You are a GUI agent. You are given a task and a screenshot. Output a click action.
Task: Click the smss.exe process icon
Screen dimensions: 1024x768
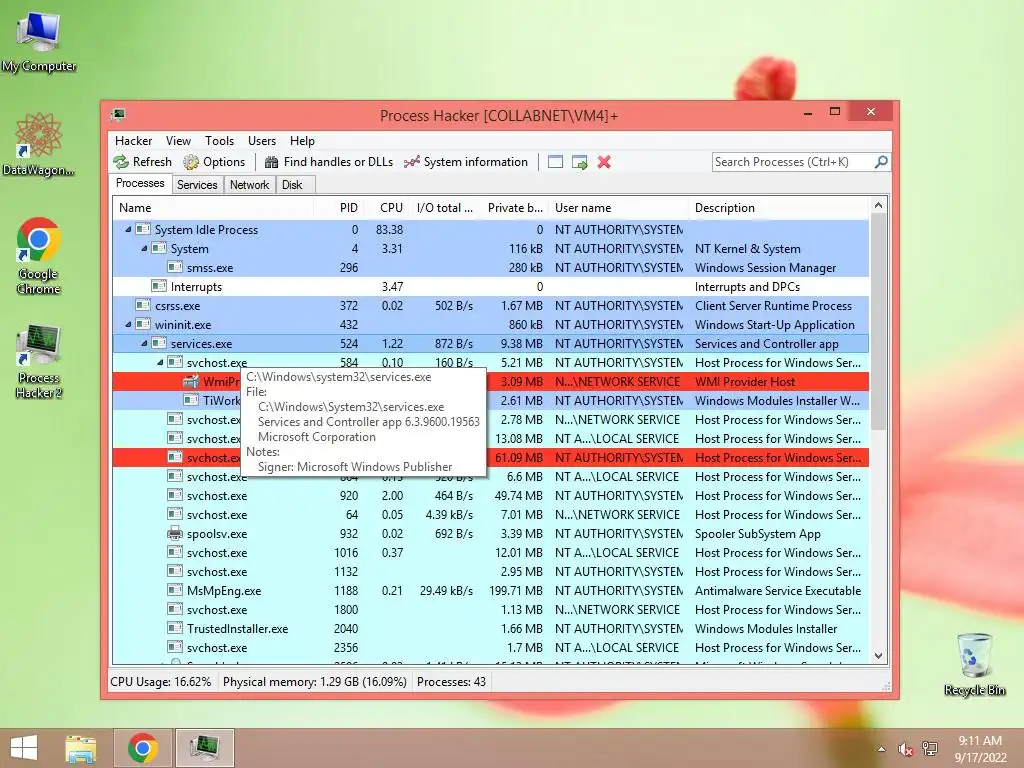pos(175,267)
